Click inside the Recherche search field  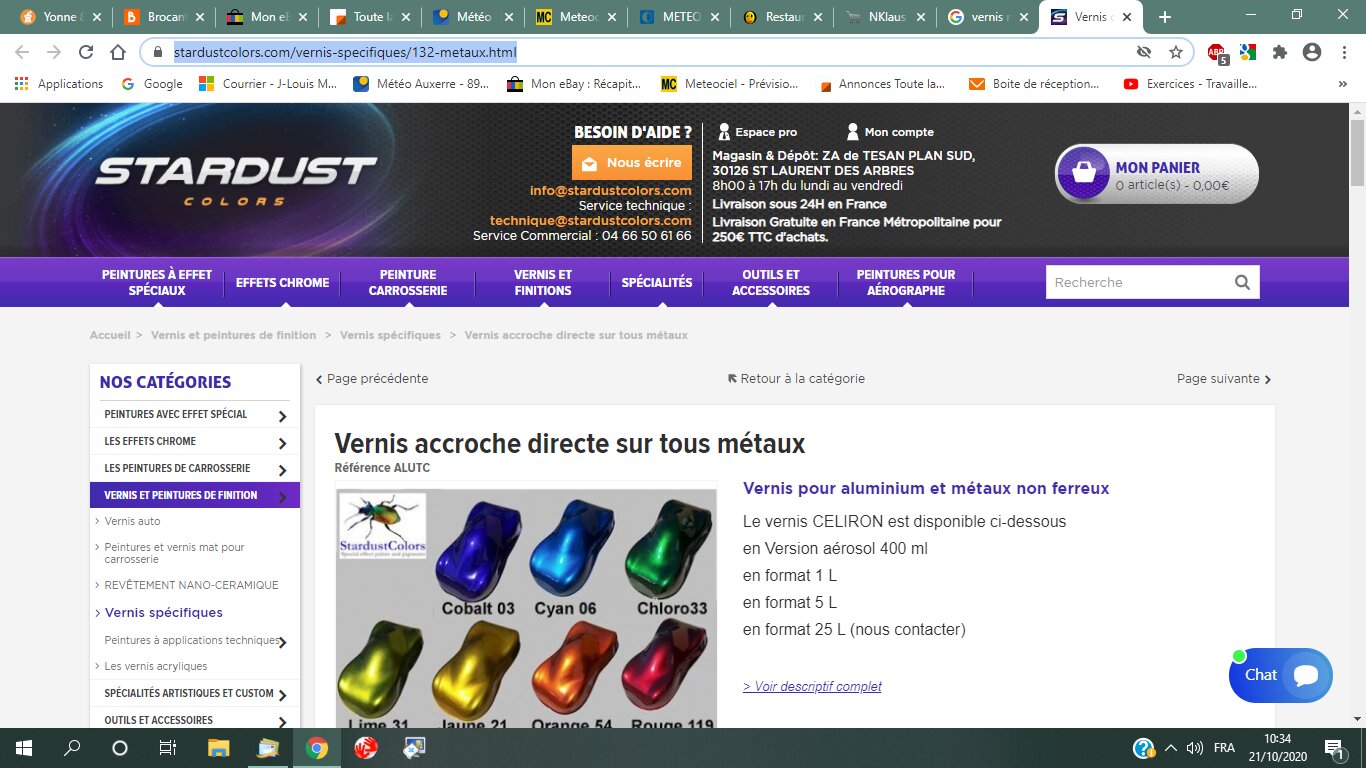click(x=1138, y=282)
